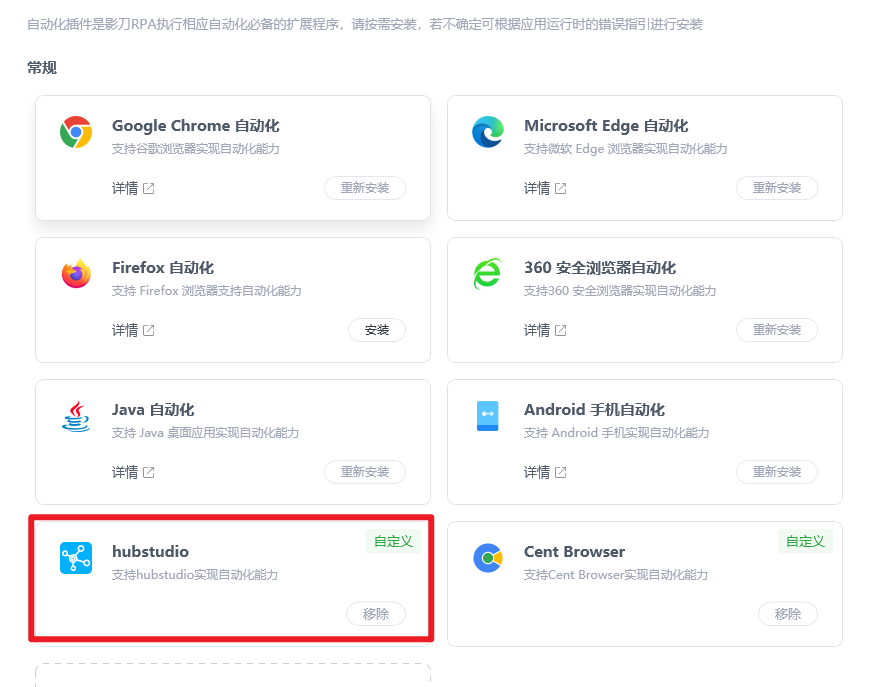The image size is (893, 687).
Task: Open 详情 link for Microsoft Edge 自动化
Action: (545, 188)
